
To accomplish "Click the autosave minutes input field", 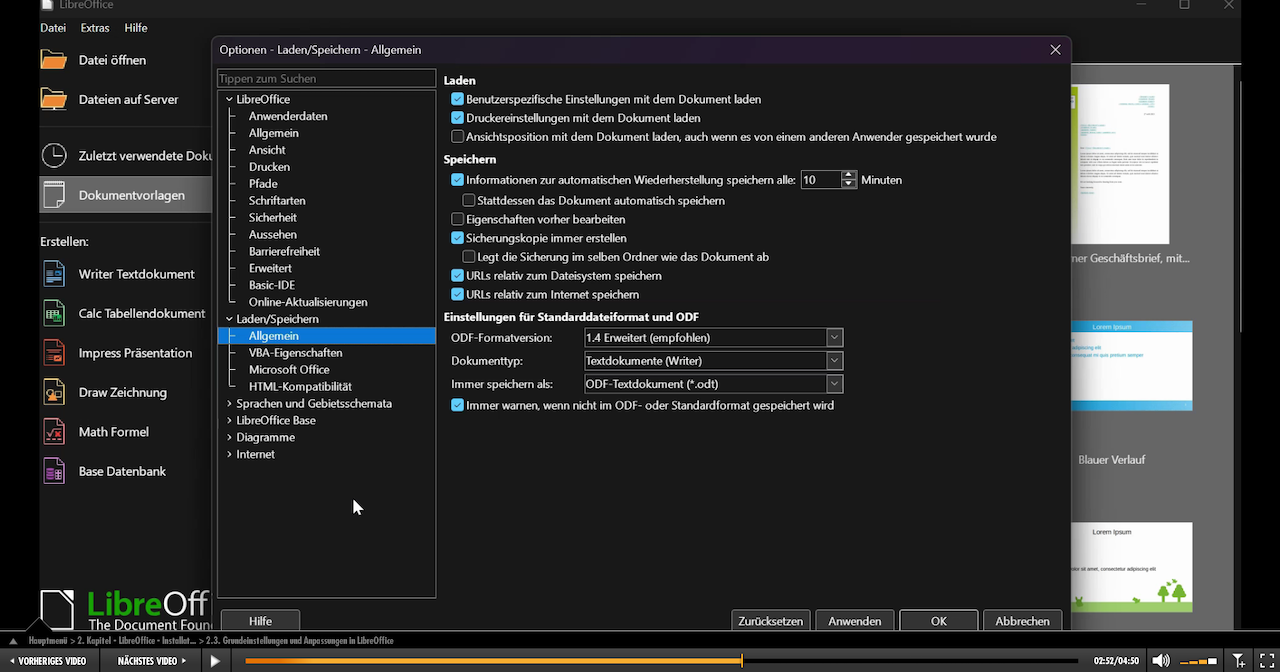I will click(821, 180).
